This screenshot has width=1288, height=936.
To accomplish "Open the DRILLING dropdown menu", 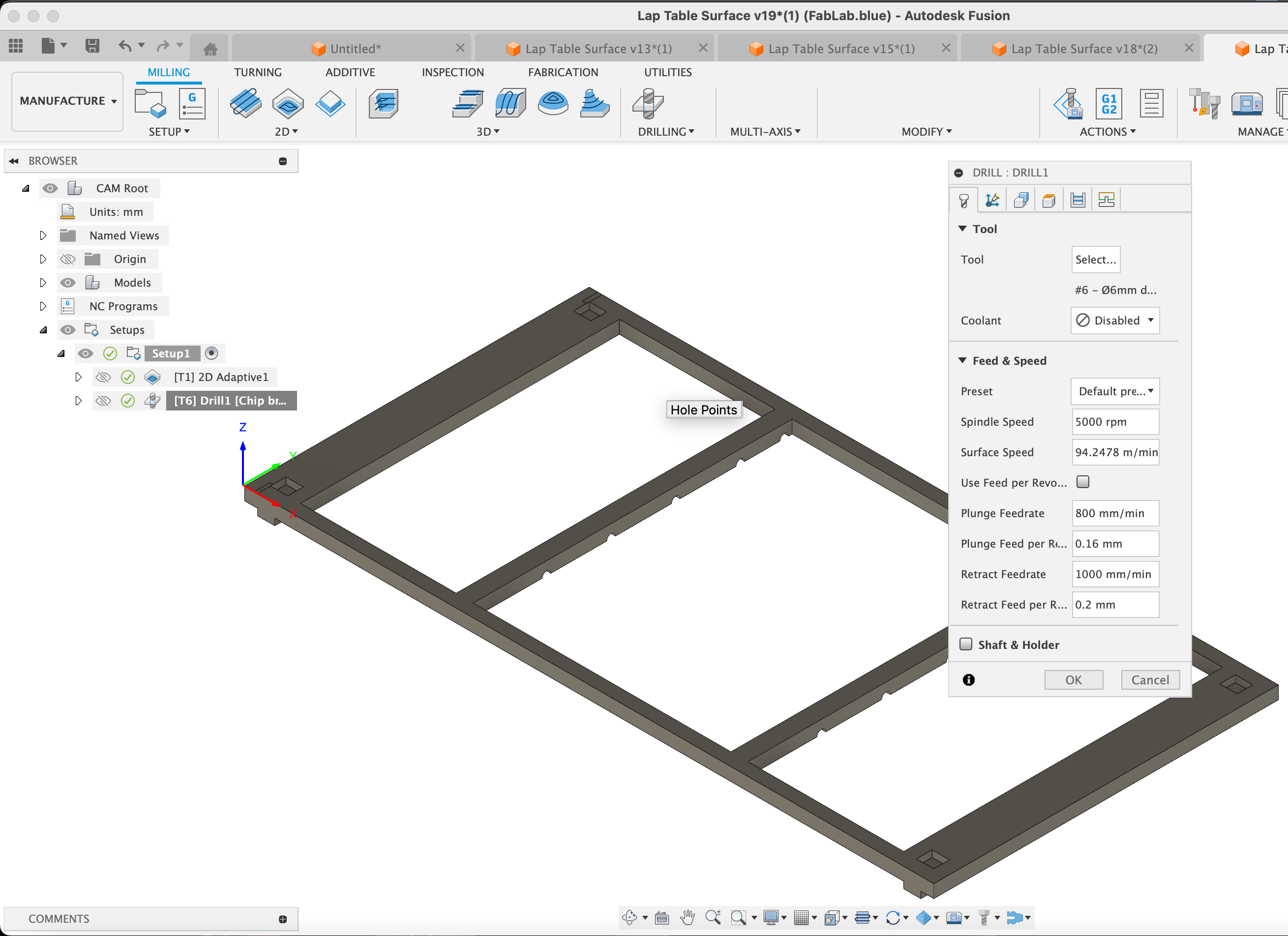I will pyautogui.click(x=665, y=132).
